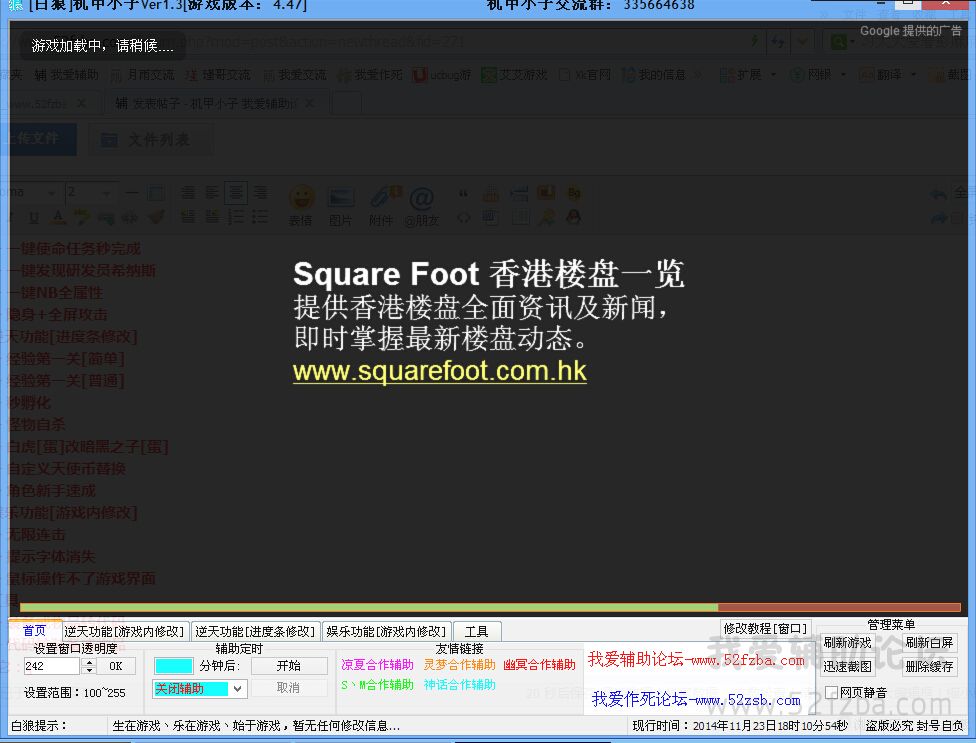Click the game loading progress bar
This screenshot has width=976, height=743.
[x=490, y=607]
